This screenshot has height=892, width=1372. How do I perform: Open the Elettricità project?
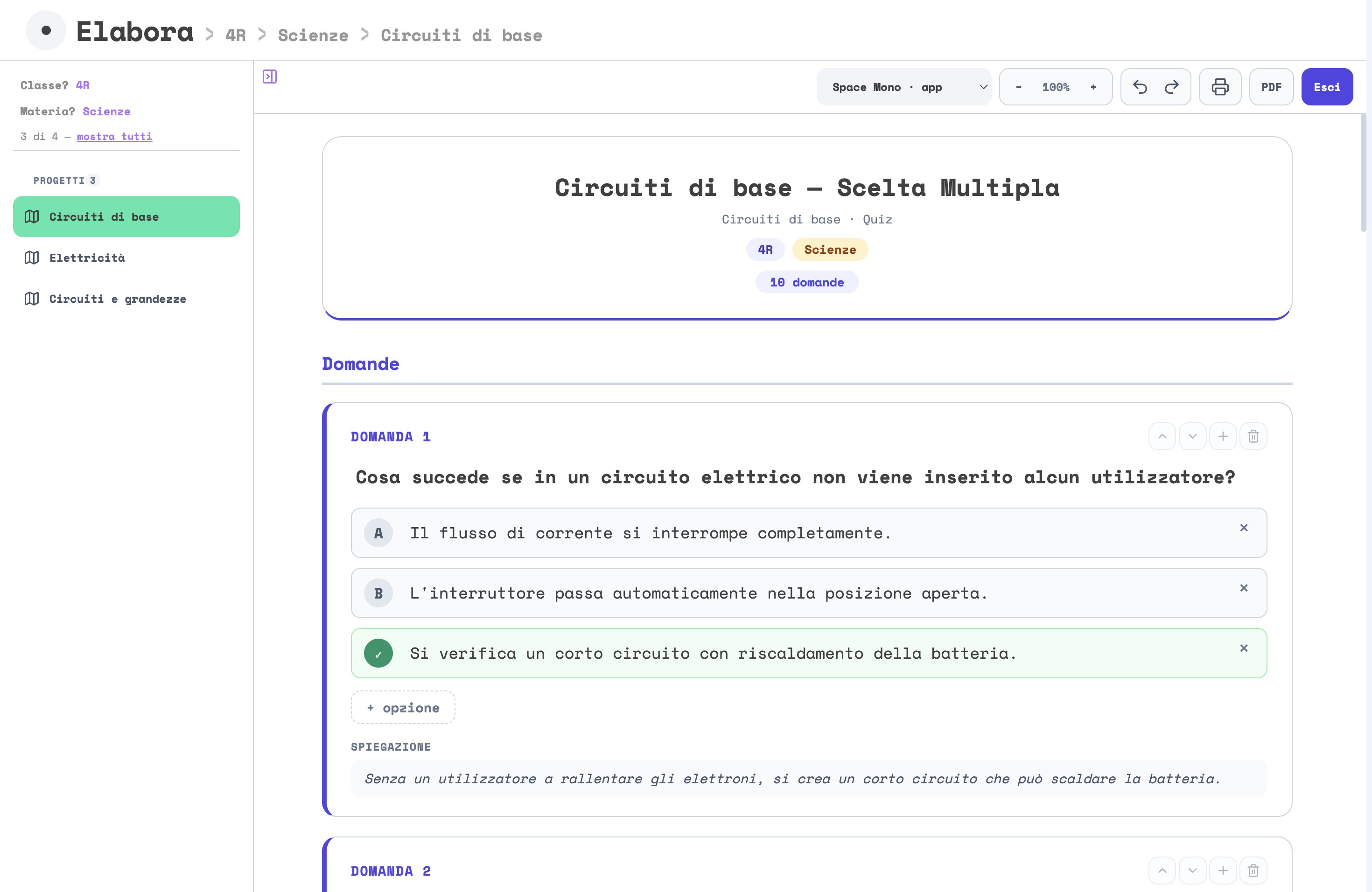point(126,258)
